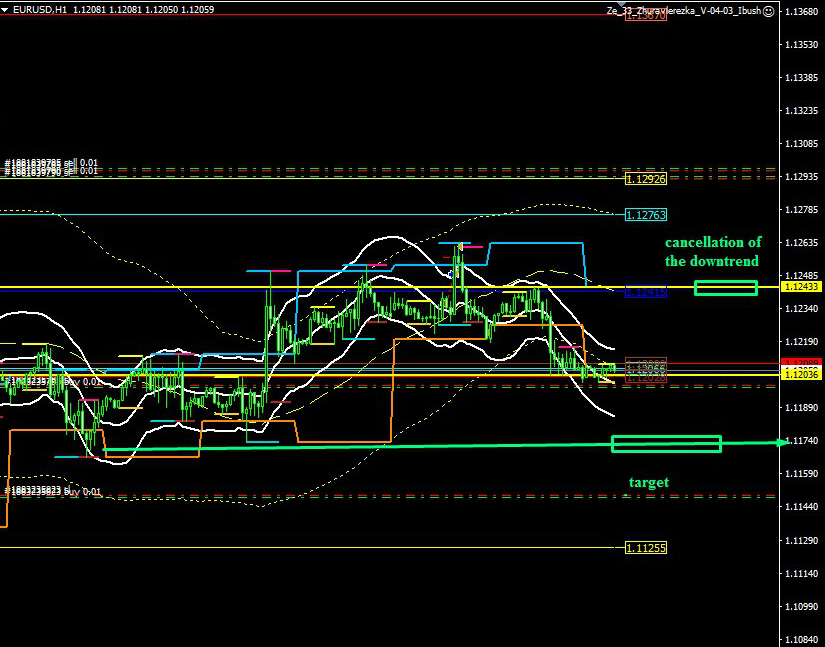Viewport: 825px width, 647px height.
Task: Click the 'cancellation of the downtrend' text label
Action: click(713, 252)
